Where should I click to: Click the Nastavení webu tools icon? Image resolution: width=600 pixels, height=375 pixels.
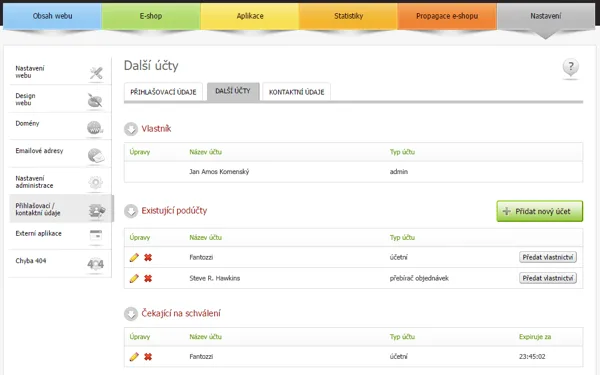[96, 72]
